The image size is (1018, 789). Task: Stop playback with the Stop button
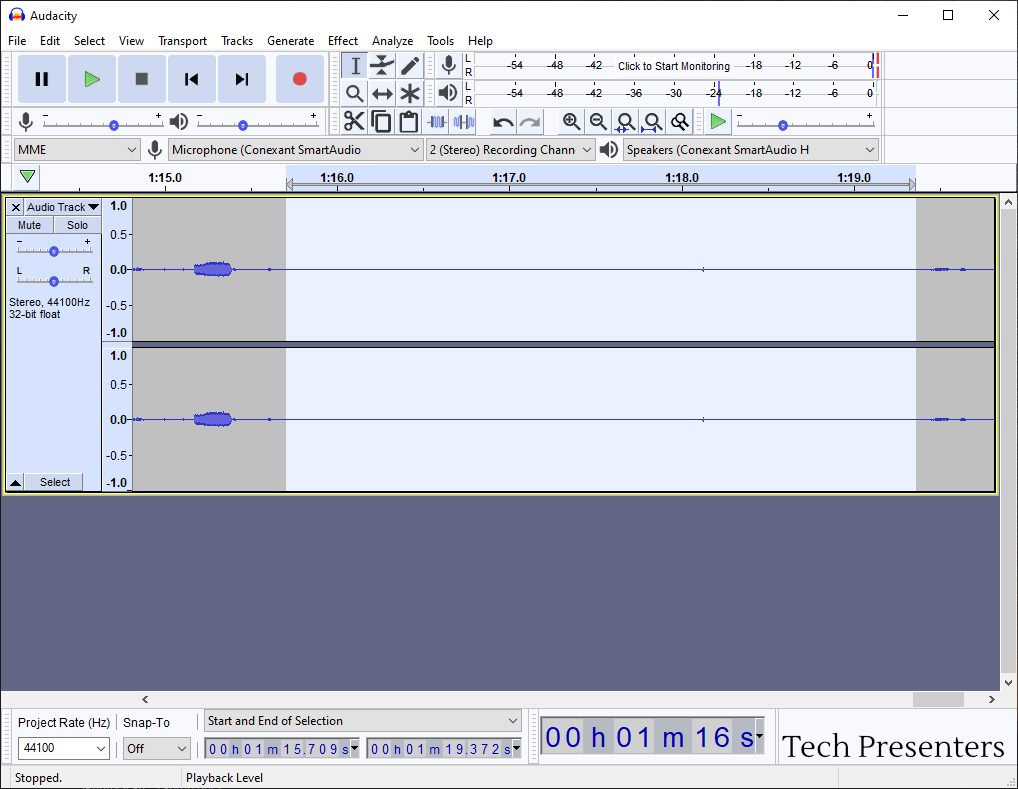click(x=142, y=79)
